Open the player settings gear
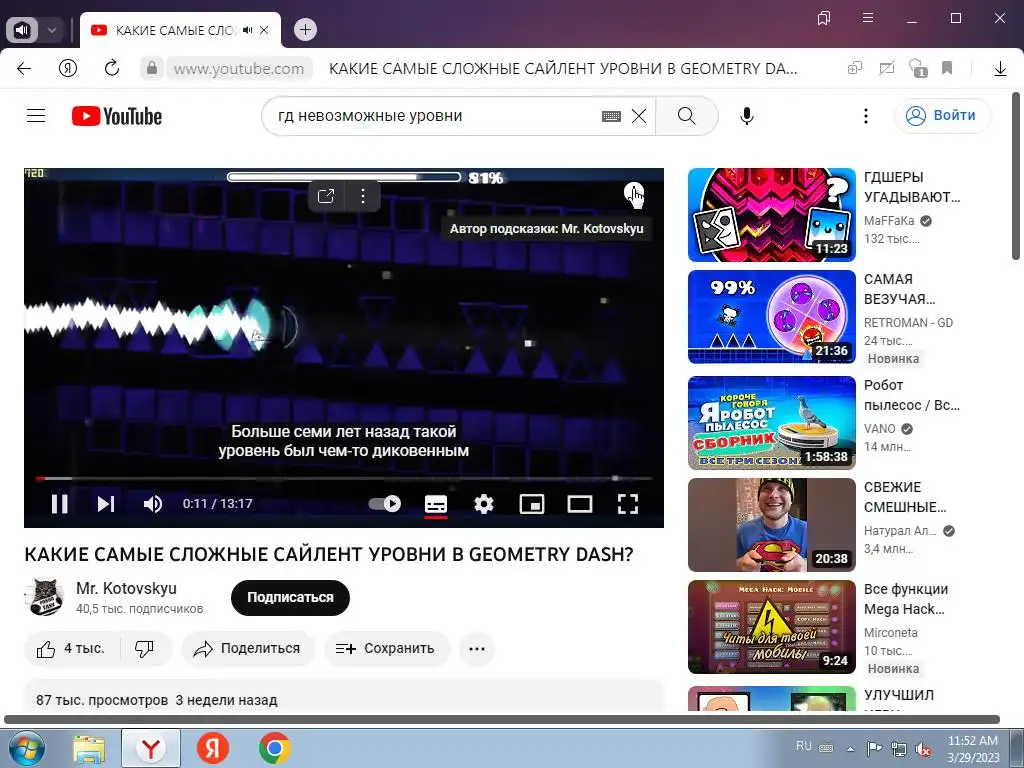Image resolution: width=1024 pixels, height=768 pixels. click(x=483, y=504)
